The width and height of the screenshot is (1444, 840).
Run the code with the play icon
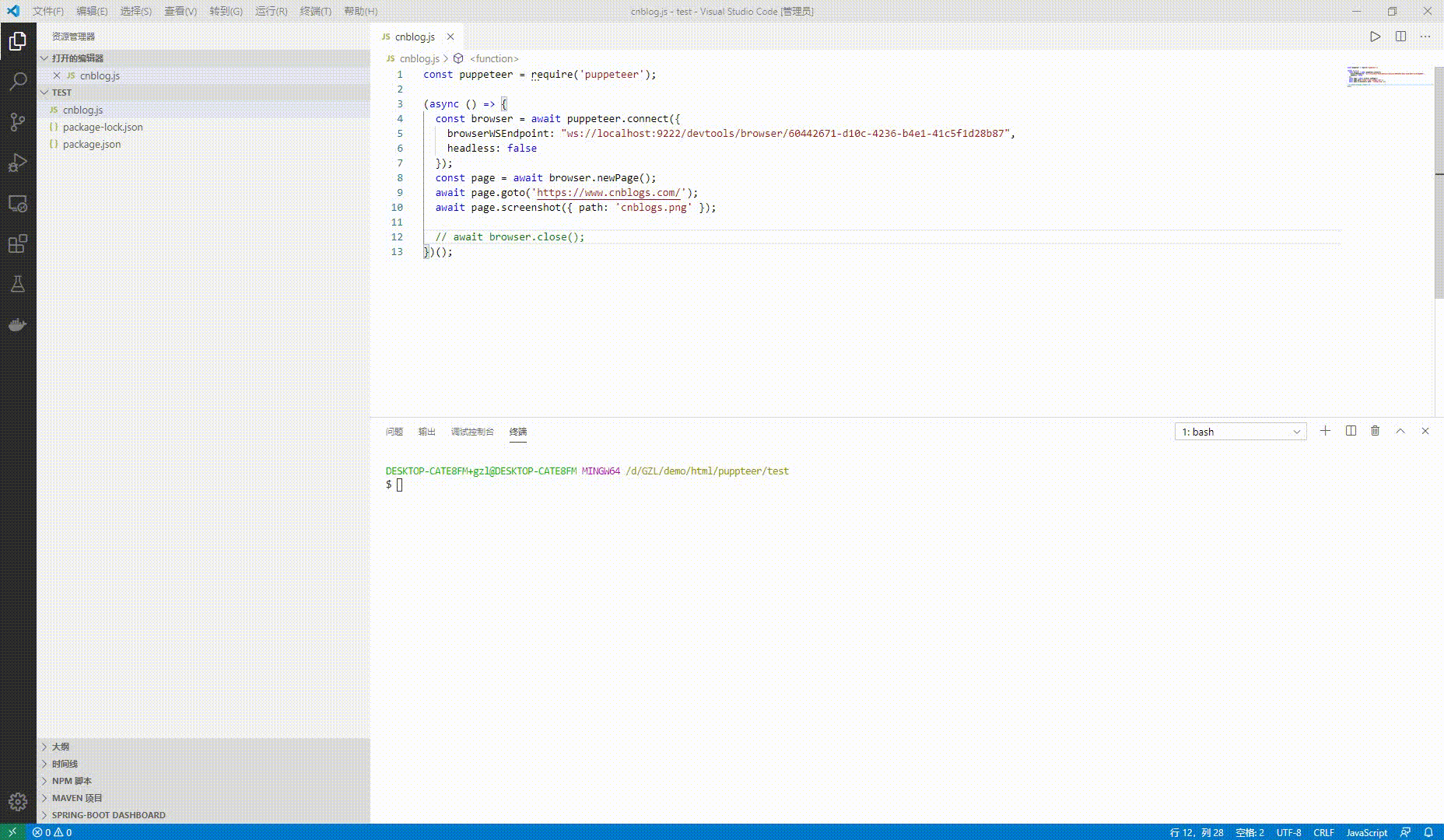1376,37
